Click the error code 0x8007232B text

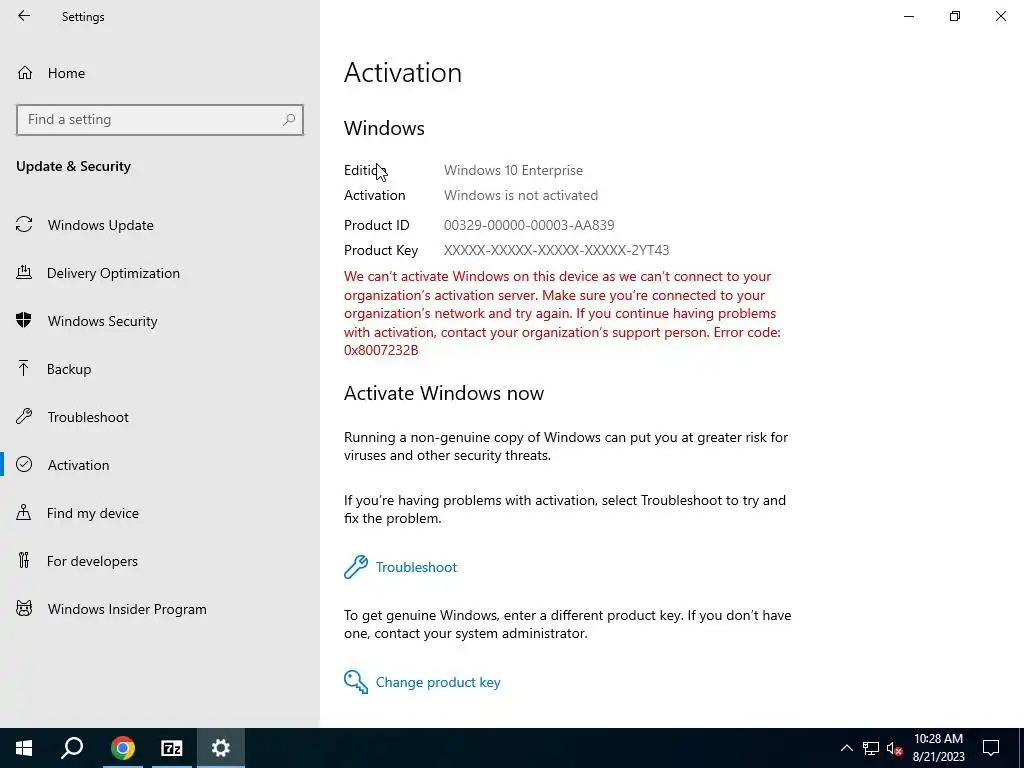coord(381,350)
